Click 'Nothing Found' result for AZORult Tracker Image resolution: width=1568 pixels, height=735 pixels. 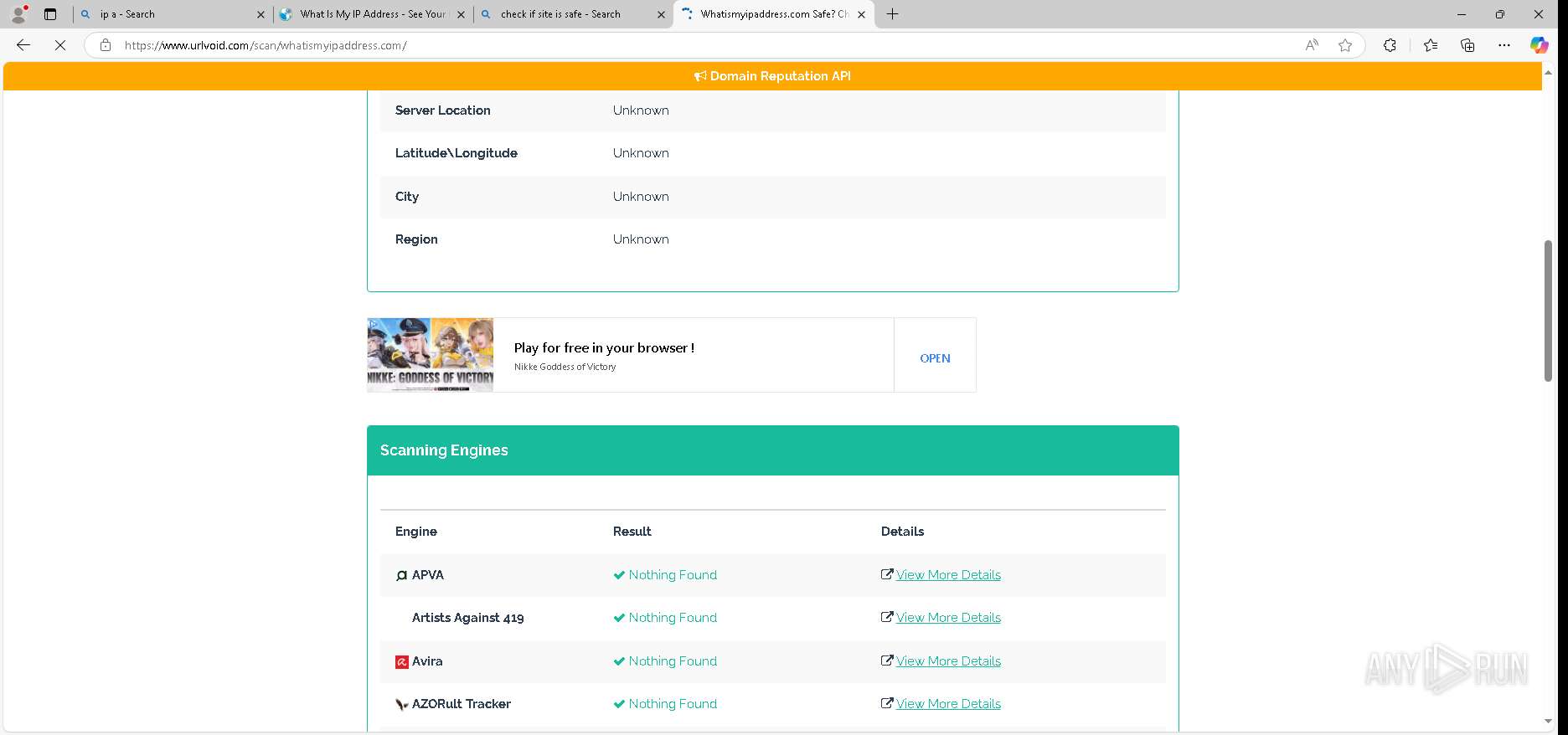665,704
